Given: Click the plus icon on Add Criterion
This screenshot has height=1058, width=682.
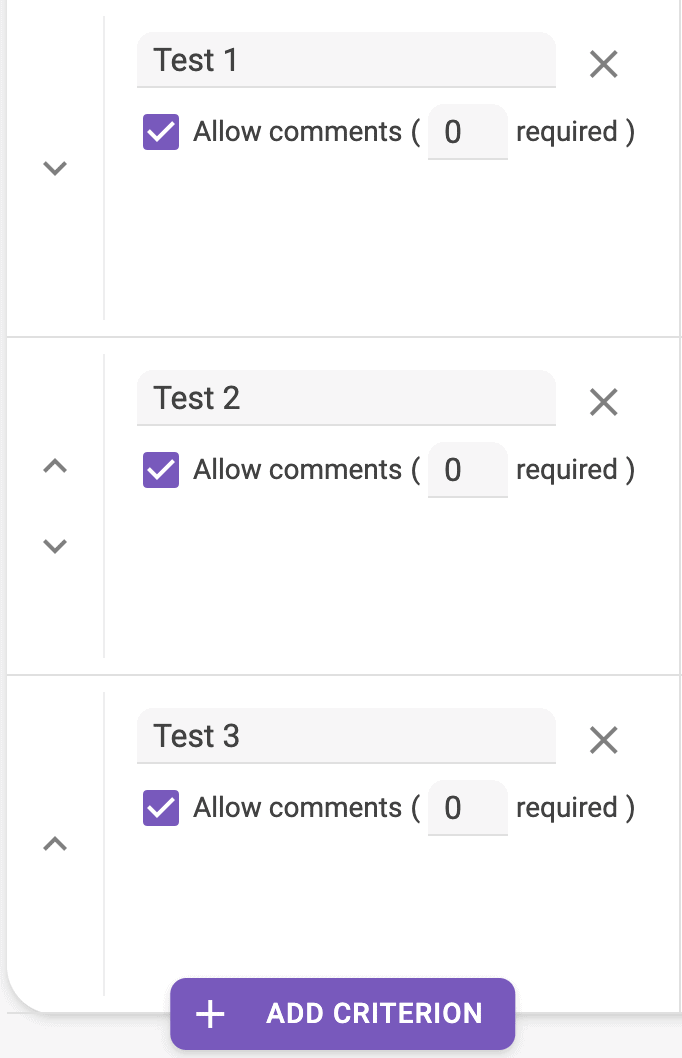Looking at the screenshot, I should [x=209, y=1013].
